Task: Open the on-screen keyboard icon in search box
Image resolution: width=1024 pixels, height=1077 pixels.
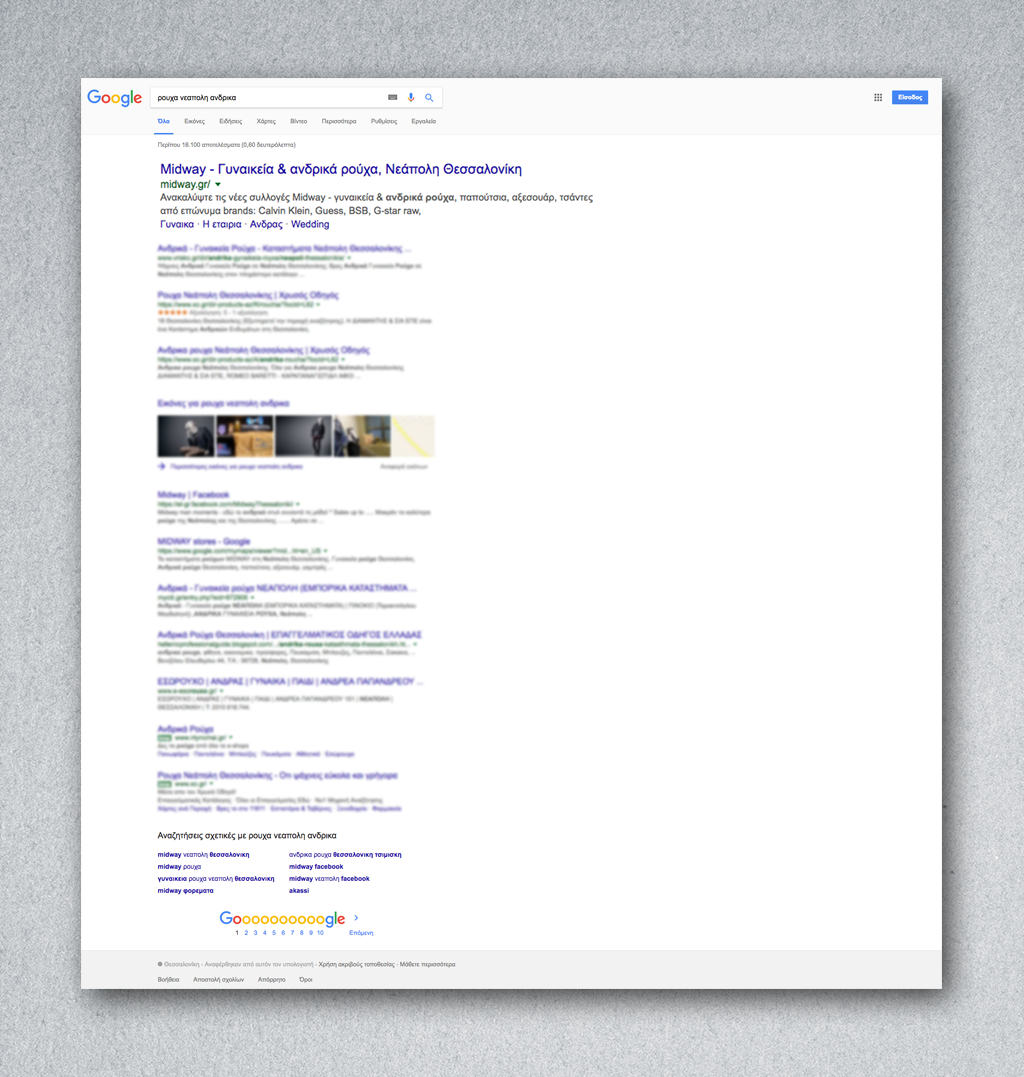Action: [392, 97]
